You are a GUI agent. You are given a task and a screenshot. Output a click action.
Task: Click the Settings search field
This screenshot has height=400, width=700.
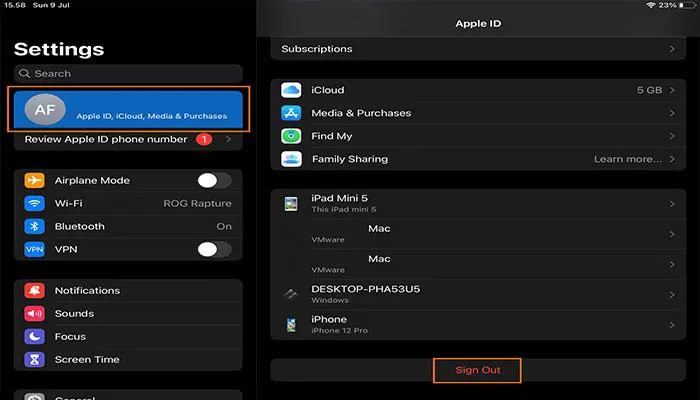[x=128, y=73]
